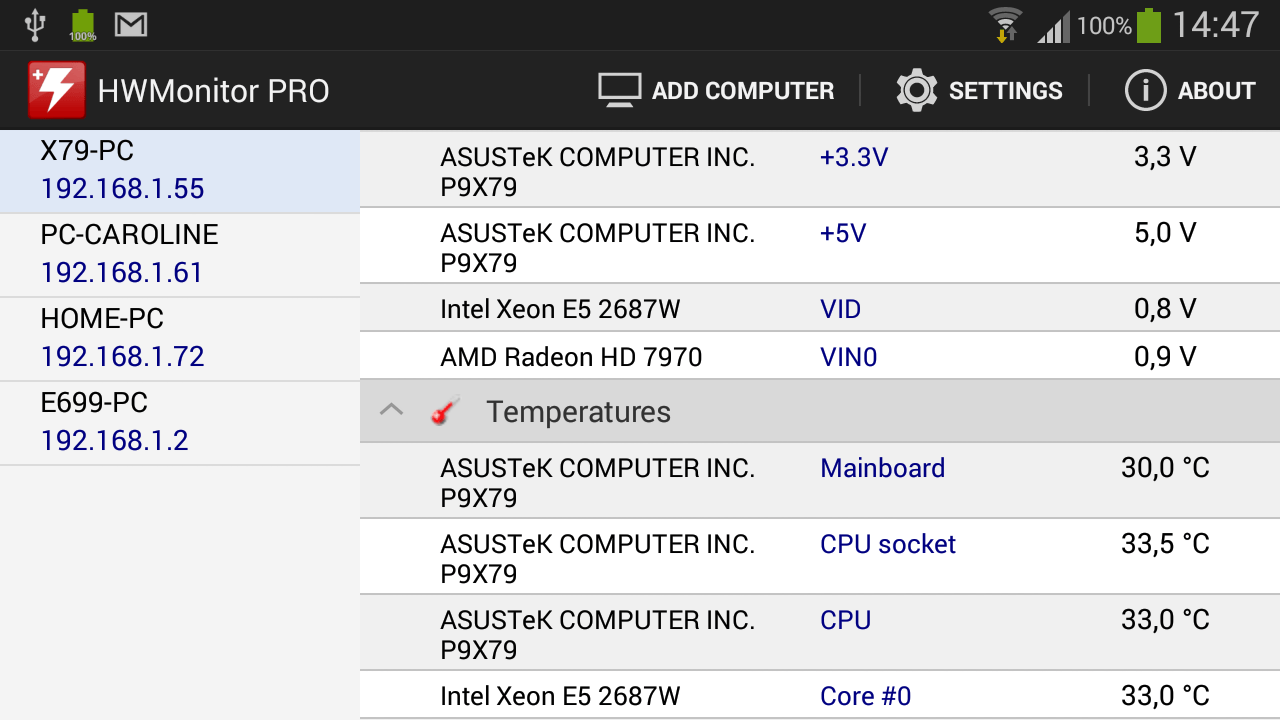1280x720 pixels.
Task: Collapse the Temperatures section chevron
Action: pyautogui.click(x=392, y=411)
